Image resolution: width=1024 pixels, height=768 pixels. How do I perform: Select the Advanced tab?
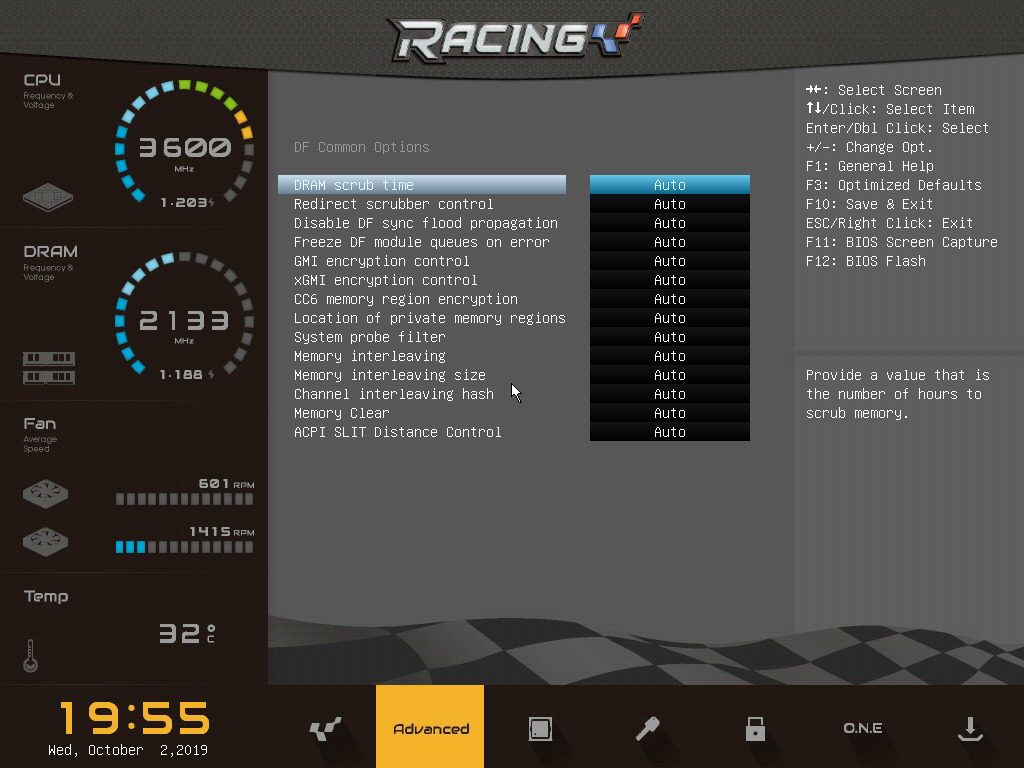(430, 726)
